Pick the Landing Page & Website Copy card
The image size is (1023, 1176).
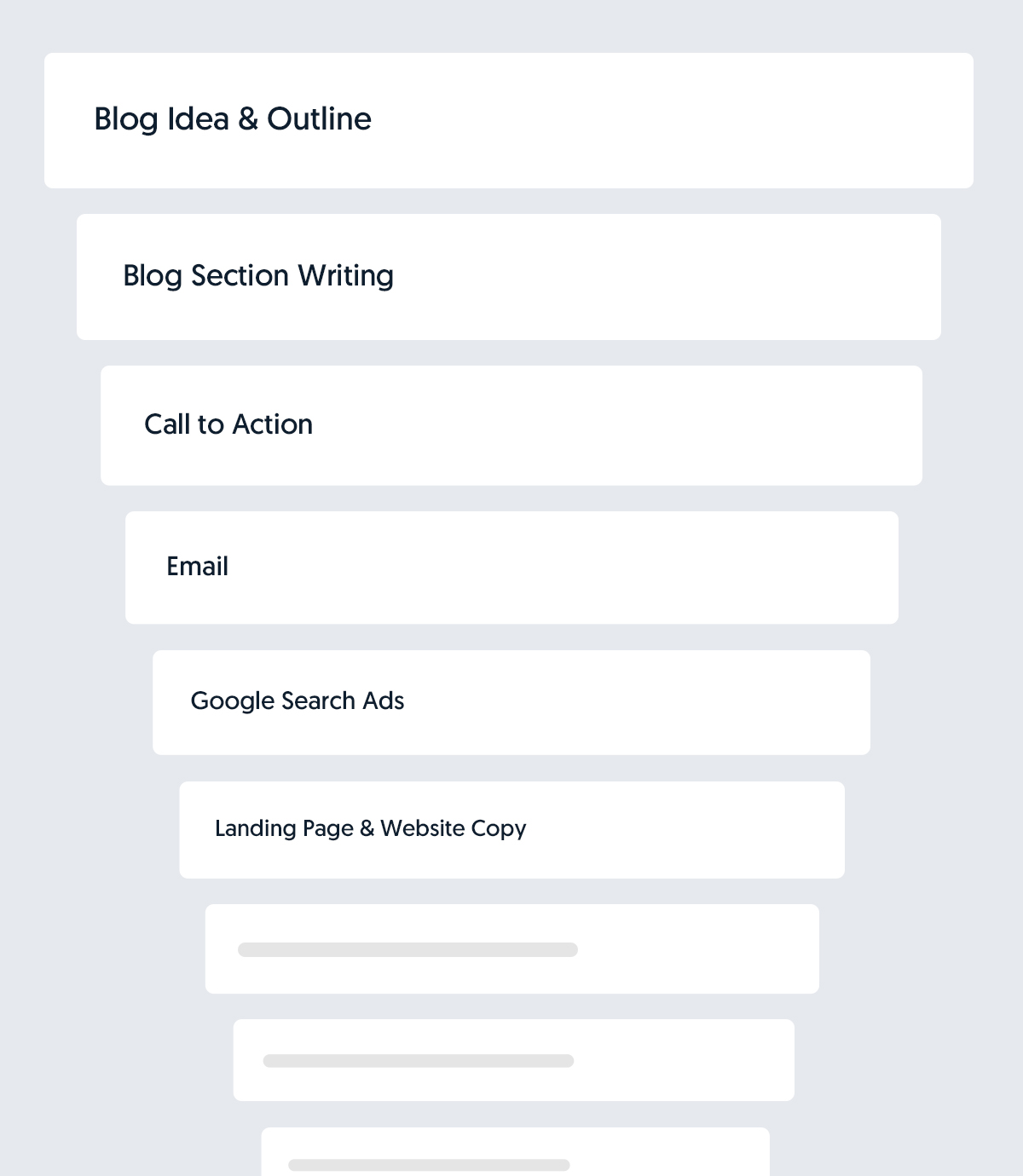(x=511, y=830)
